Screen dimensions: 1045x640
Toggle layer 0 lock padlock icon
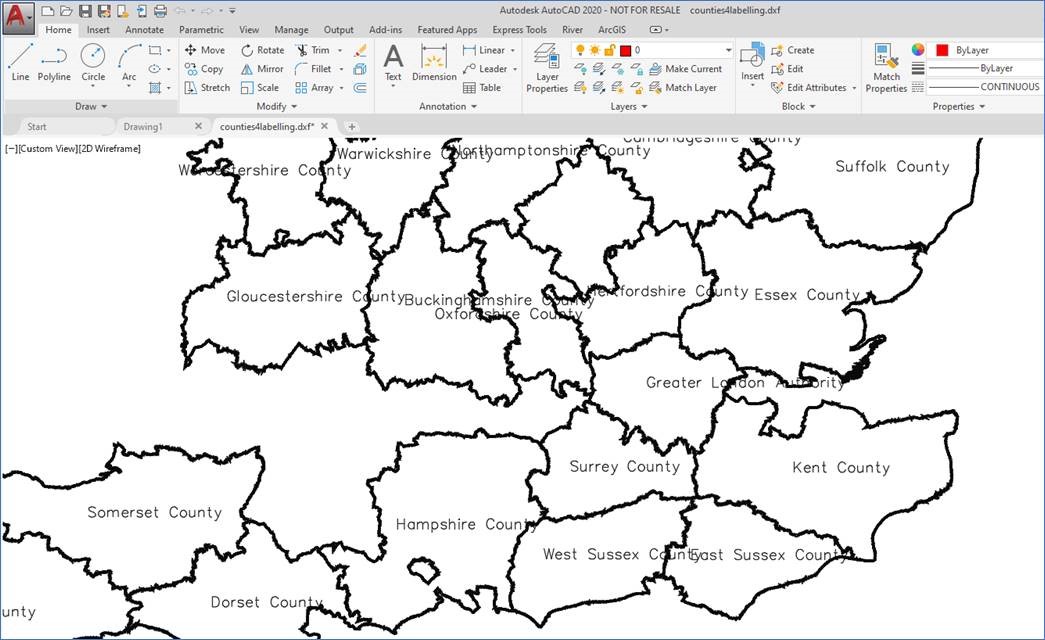[609, 50]
